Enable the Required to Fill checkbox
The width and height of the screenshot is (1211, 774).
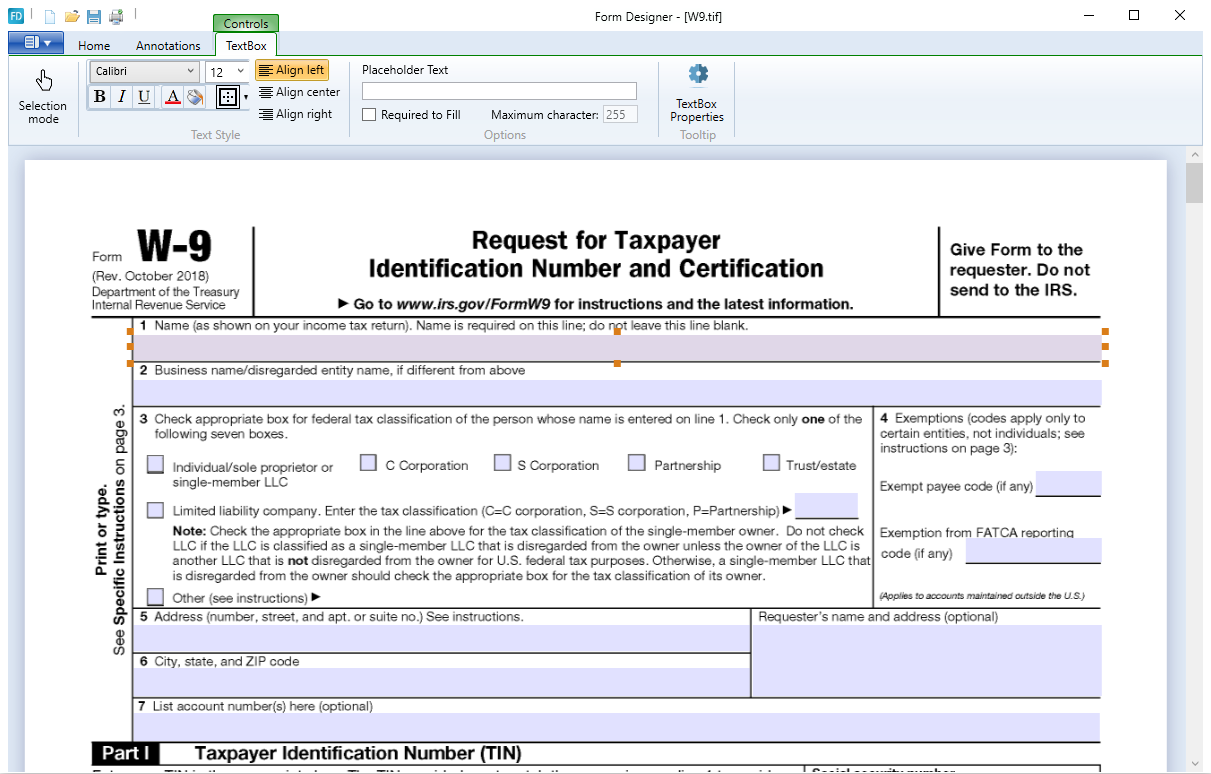tap(369, 115)
